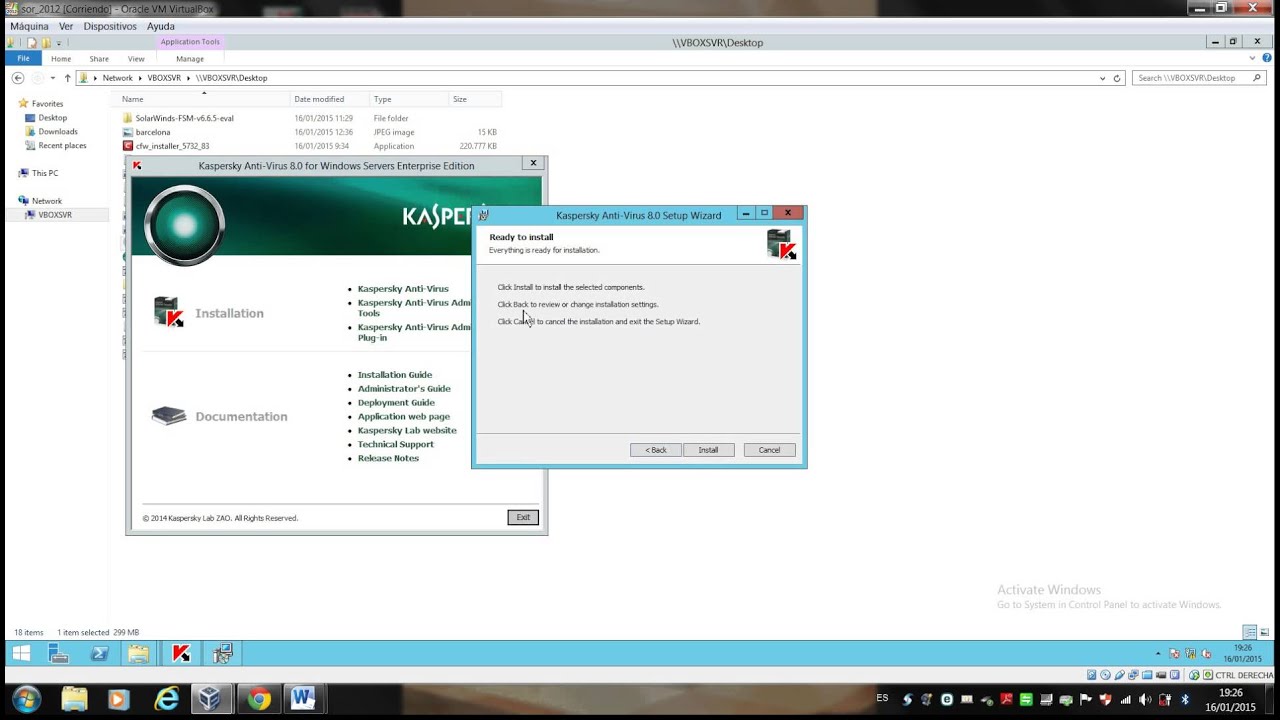Open the Manage ribbon tab
The height and width of the screenshot is (720, 1280).
[190, 59]
